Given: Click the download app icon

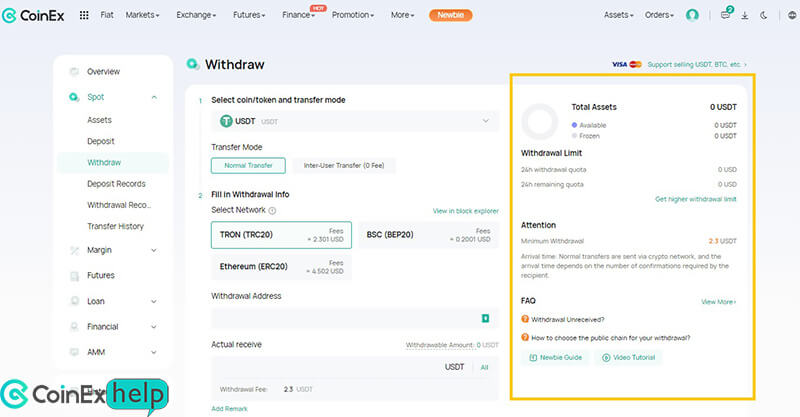Looking at the screenshot, I should click(744, 15).
